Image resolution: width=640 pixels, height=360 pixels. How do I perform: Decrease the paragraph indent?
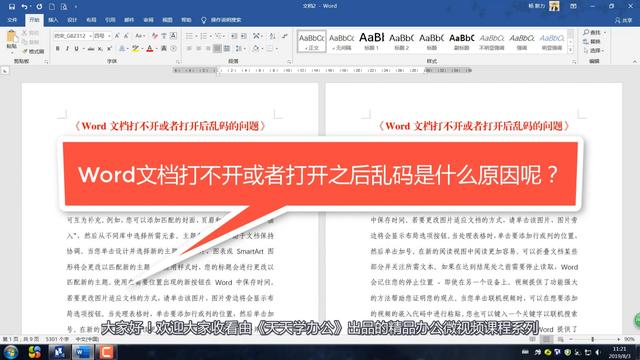[234, 36]
